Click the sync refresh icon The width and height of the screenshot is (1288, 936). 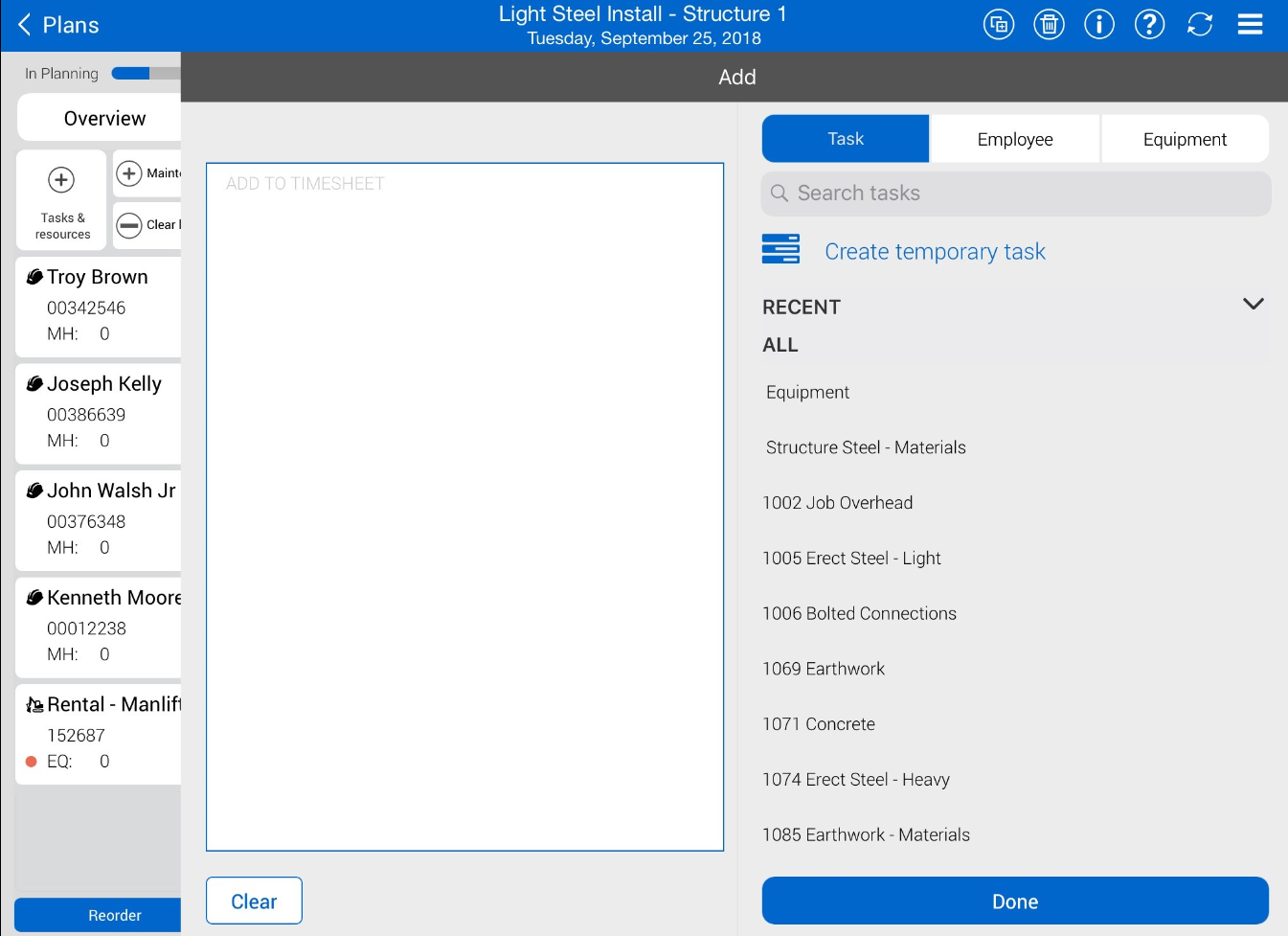coord(1200,24)
